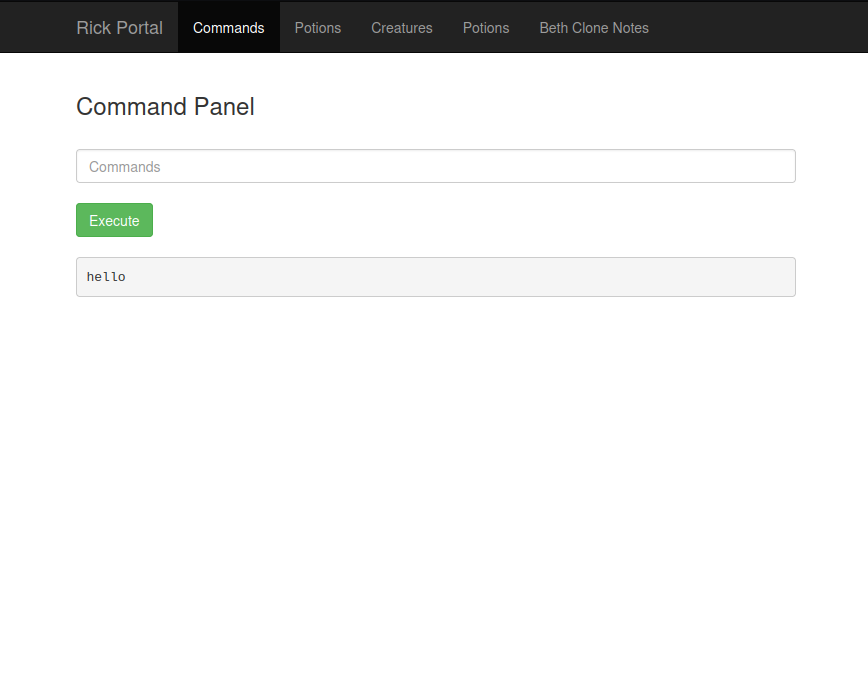Click the Commands placeholder text

125,167
